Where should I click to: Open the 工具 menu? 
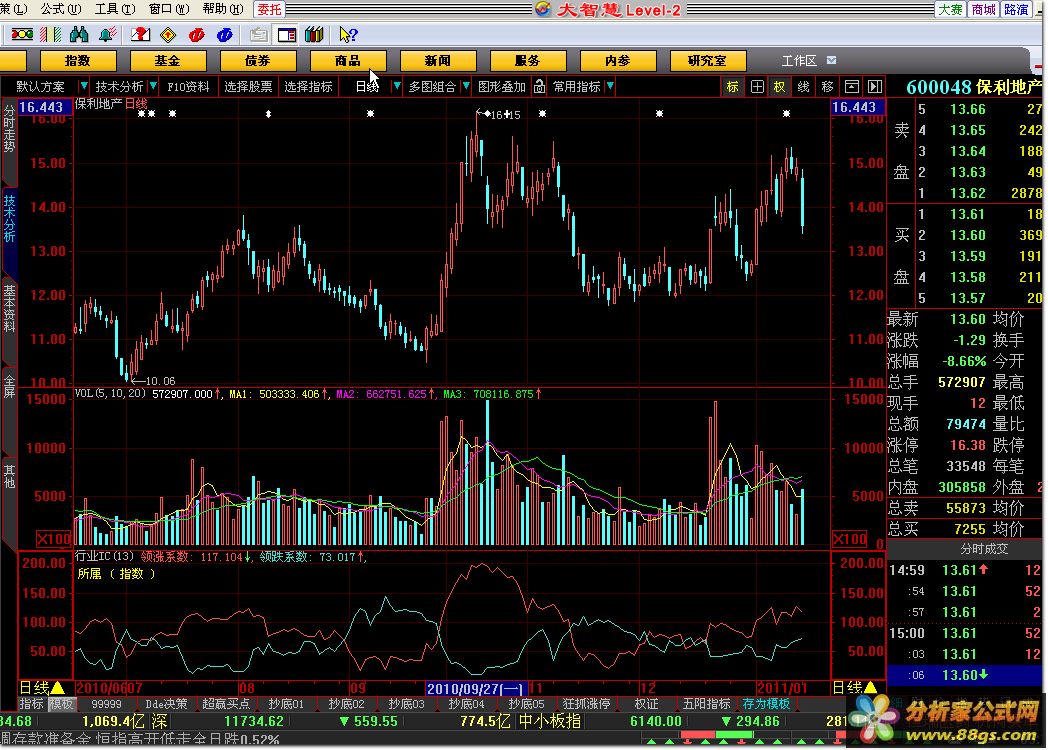[x=114, y=9]
